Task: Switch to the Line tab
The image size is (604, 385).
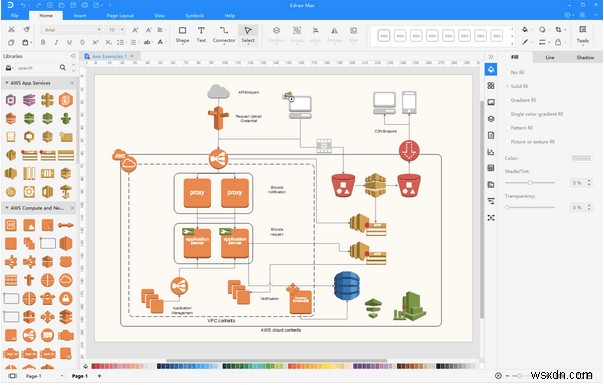Action: [550, 57]
